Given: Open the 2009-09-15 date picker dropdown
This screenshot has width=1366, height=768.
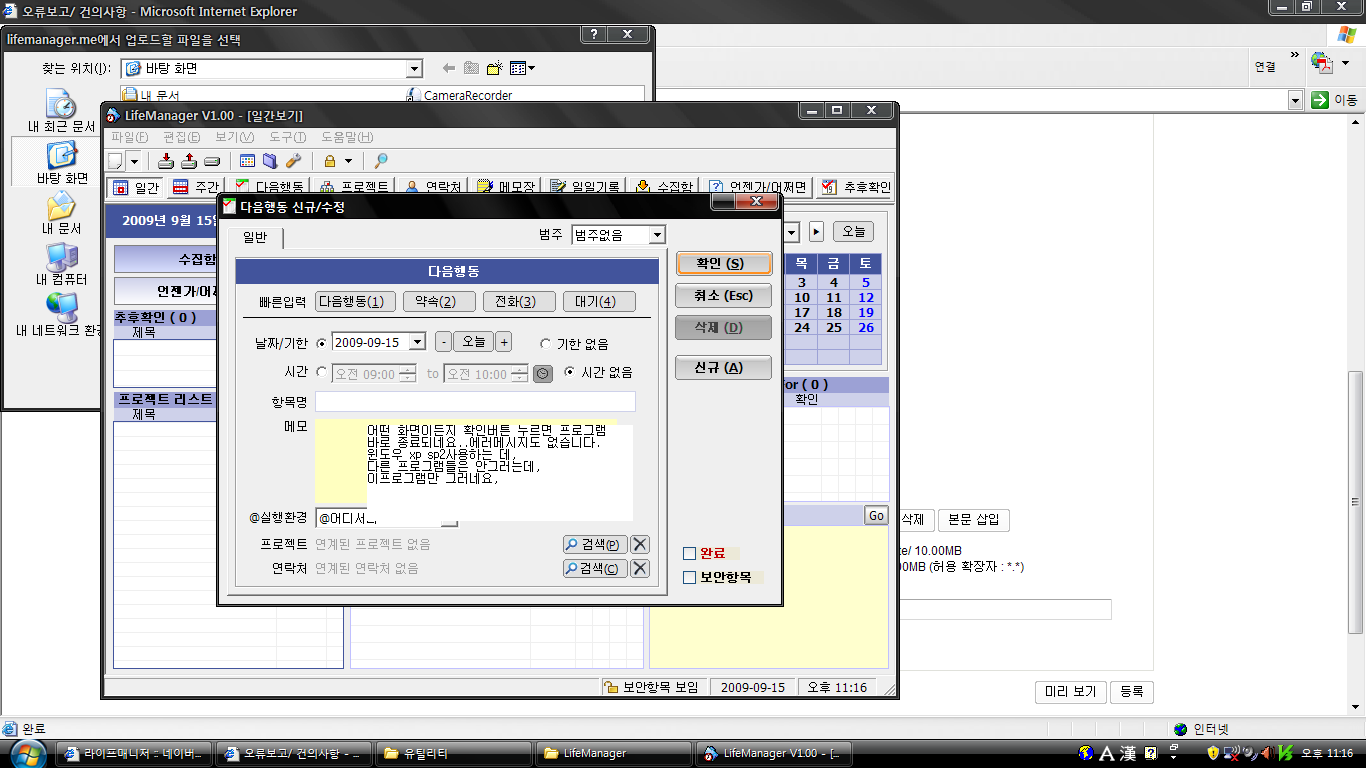Looking at the screenshot, I should point(417,342).
